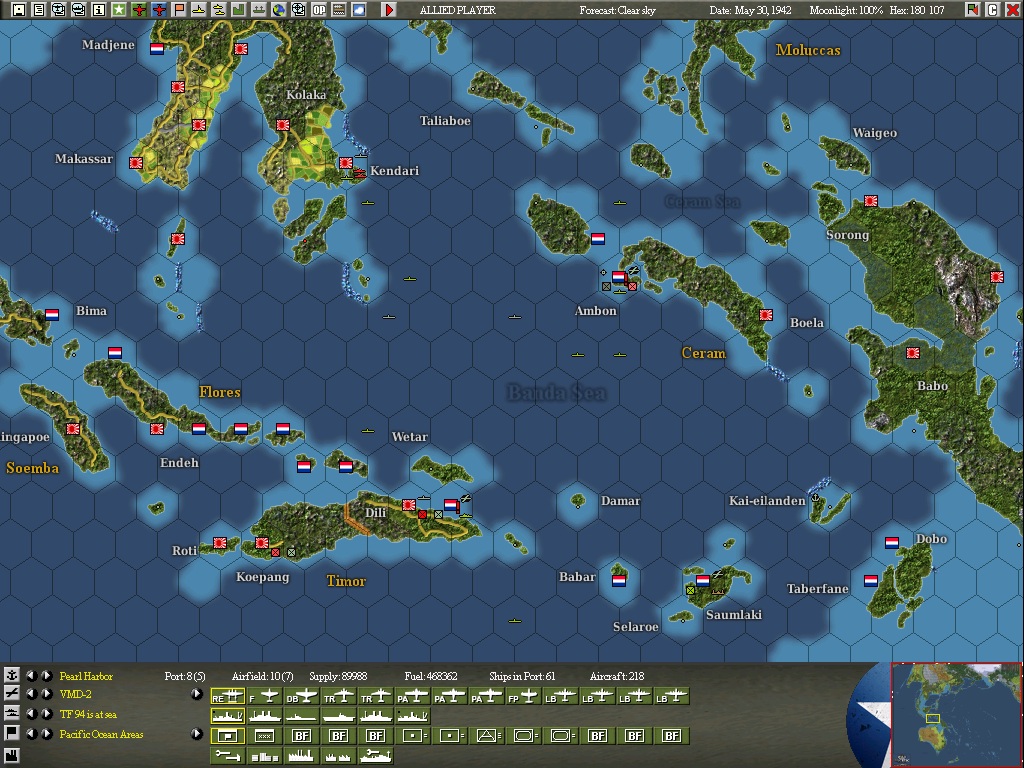Click the save game disk icon

pos(19,10)
